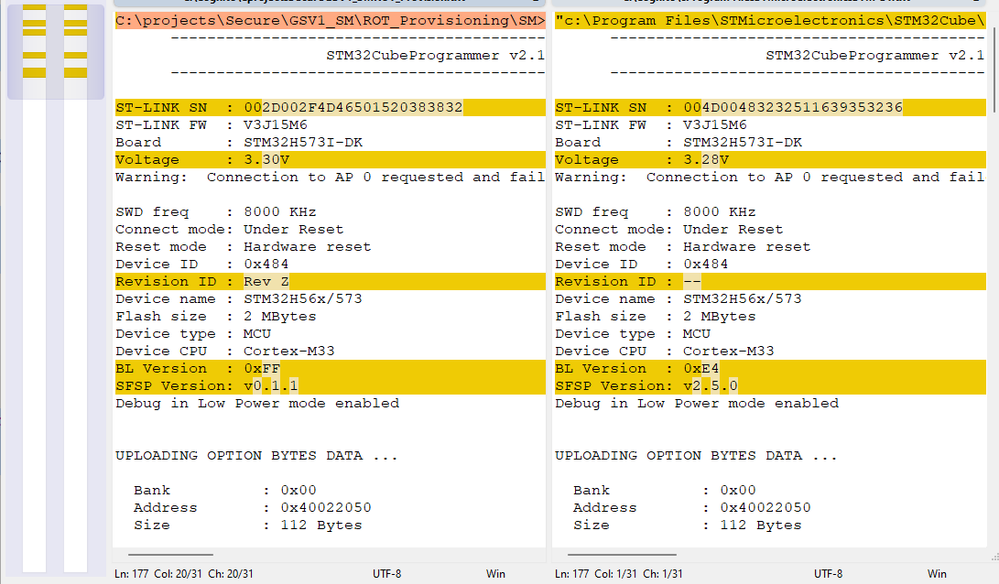Click right pane UPLOADING OPTION BYTES DATA line

pos(696,455)
